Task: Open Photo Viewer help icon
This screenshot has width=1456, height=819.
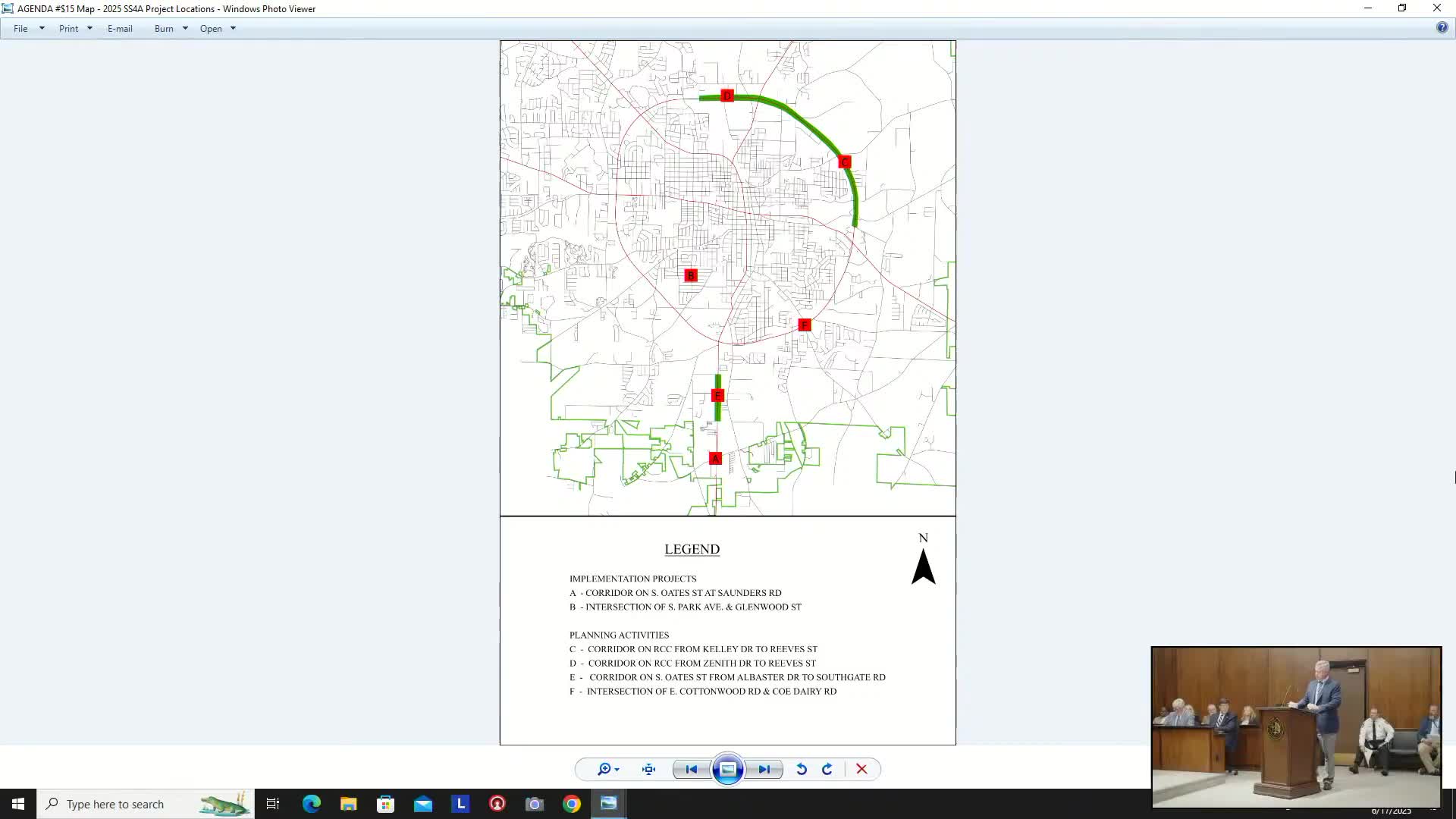Action: click(x=1442, y=27)
